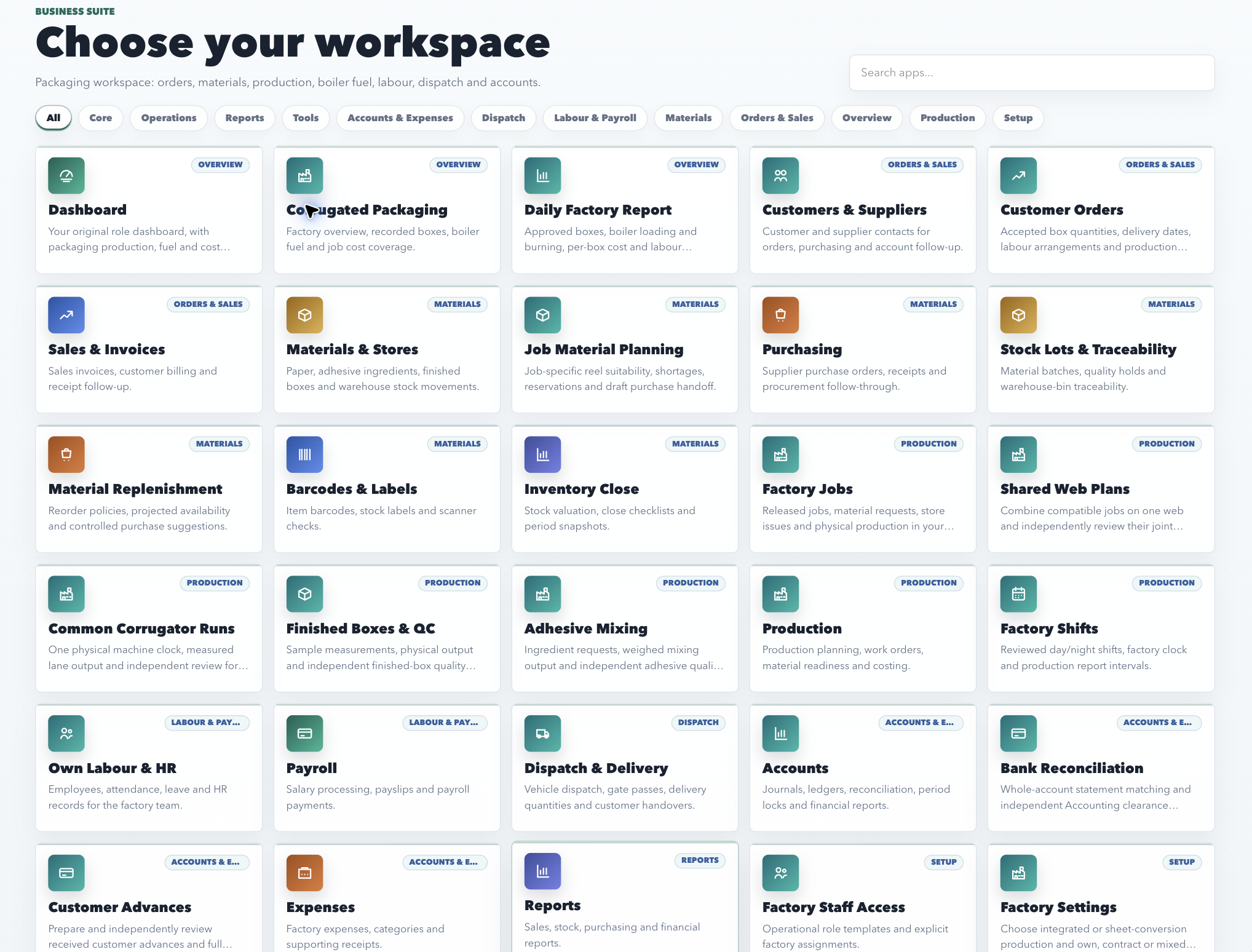Open the Customer Orders trend icon
1252x952 pixels.
click(1018, 176)
